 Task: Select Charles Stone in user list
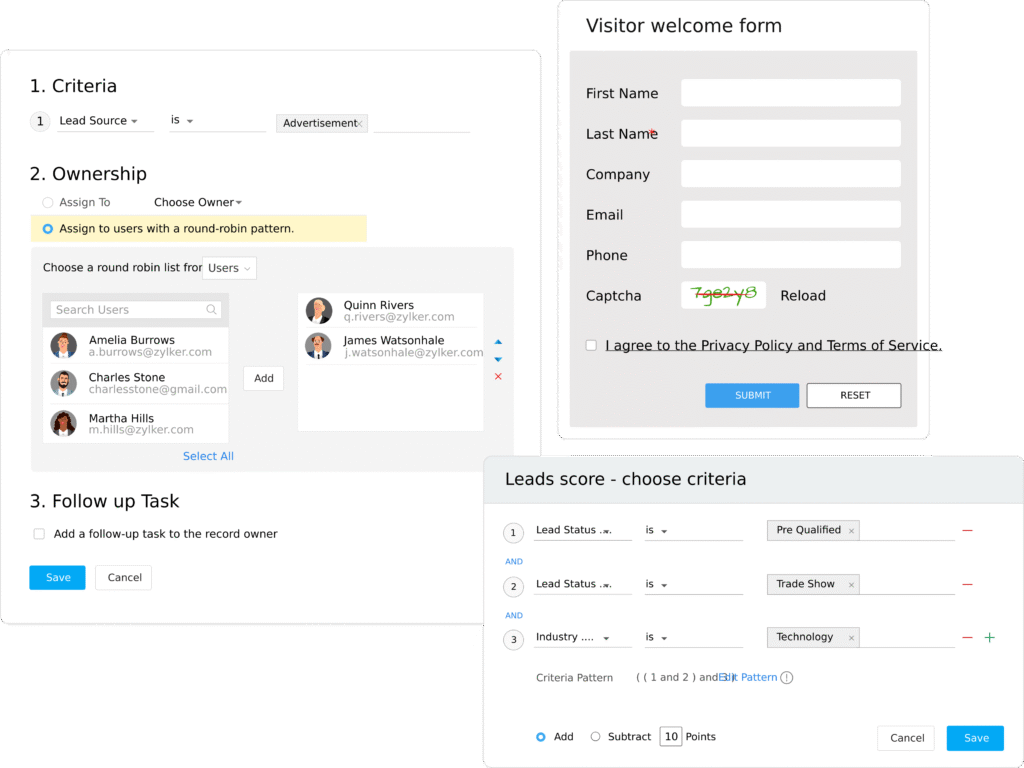(x=136, y=383)
